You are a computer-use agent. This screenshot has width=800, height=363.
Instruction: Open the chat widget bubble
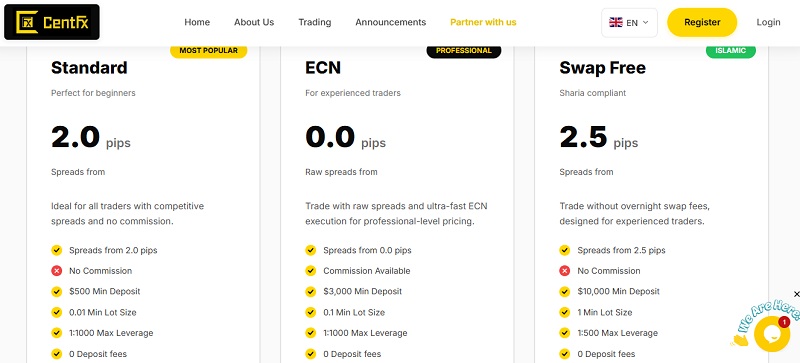(x=771, y=334)
